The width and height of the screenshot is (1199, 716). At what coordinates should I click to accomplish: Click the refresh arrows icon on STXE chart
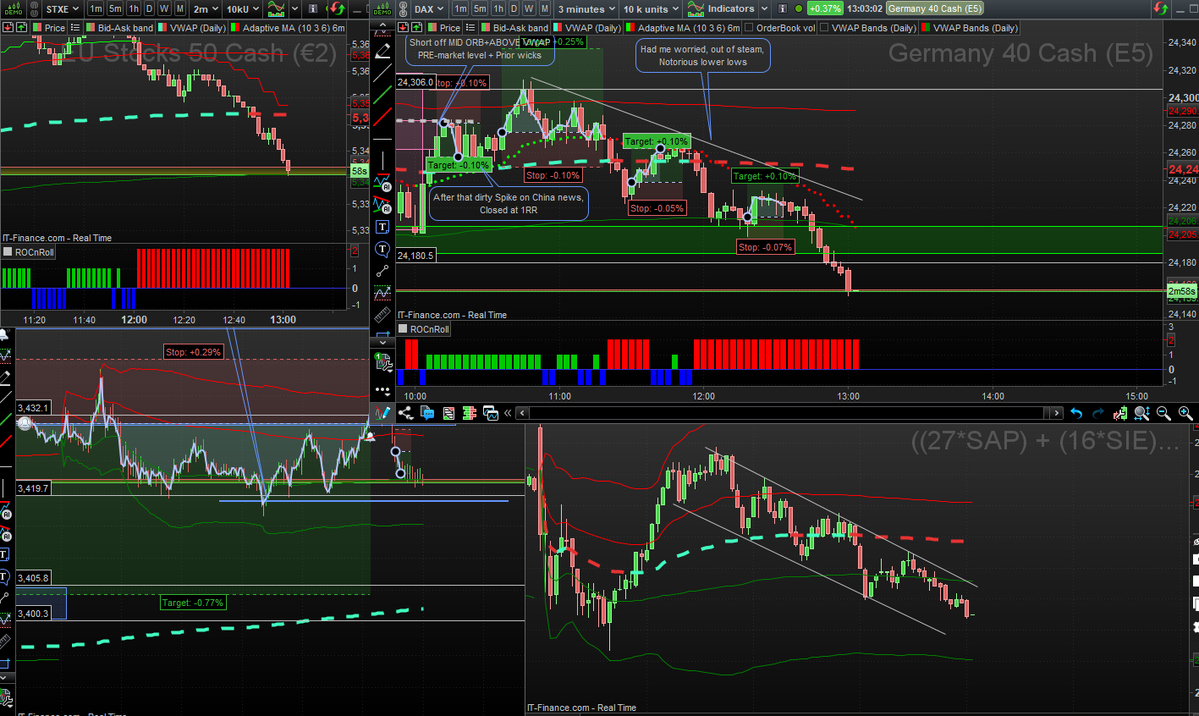pos(336,8)
